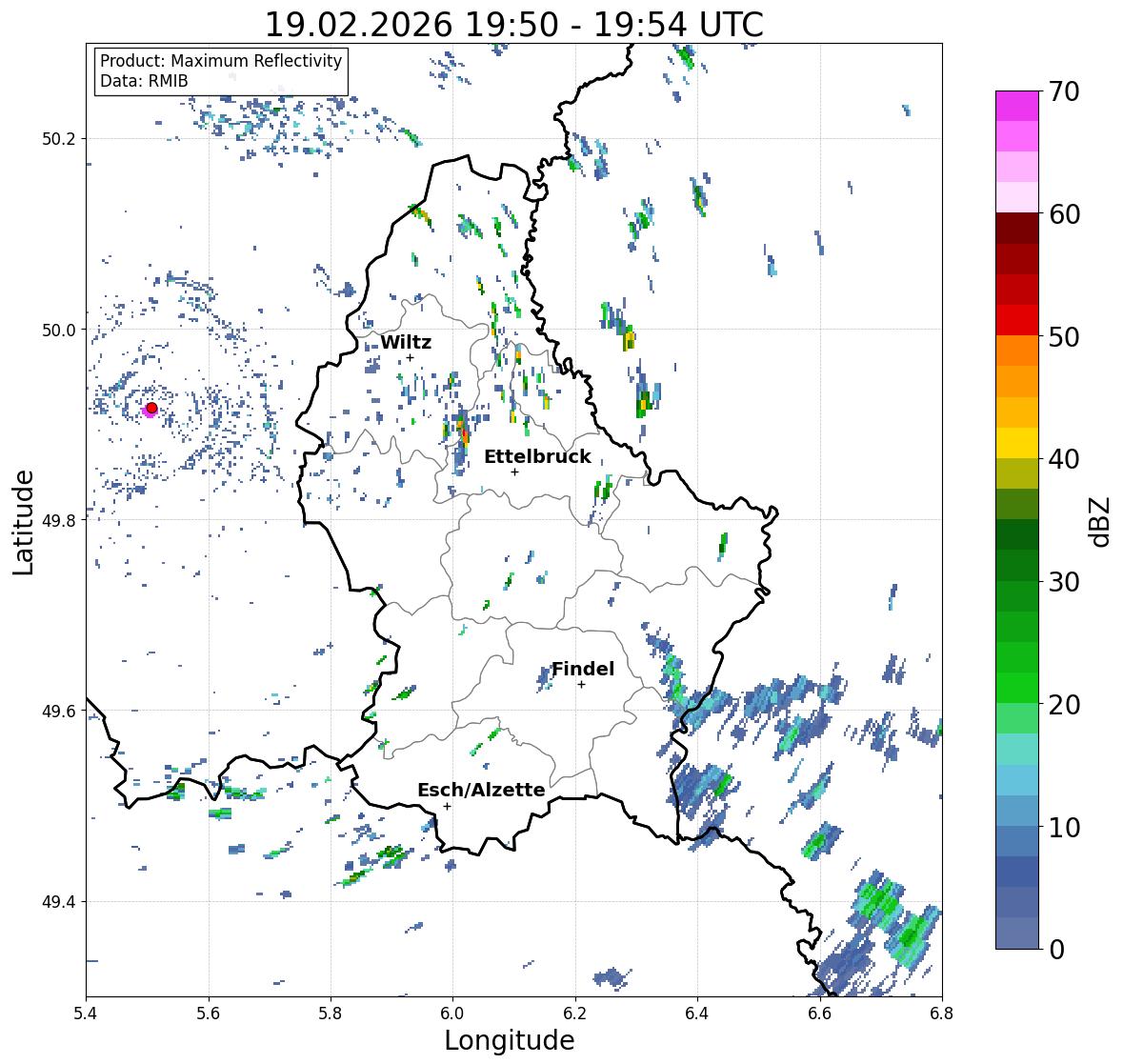Click the 49.6 latitude tick label
This screenshot has width=1123, height=1064.
[59, 711]
